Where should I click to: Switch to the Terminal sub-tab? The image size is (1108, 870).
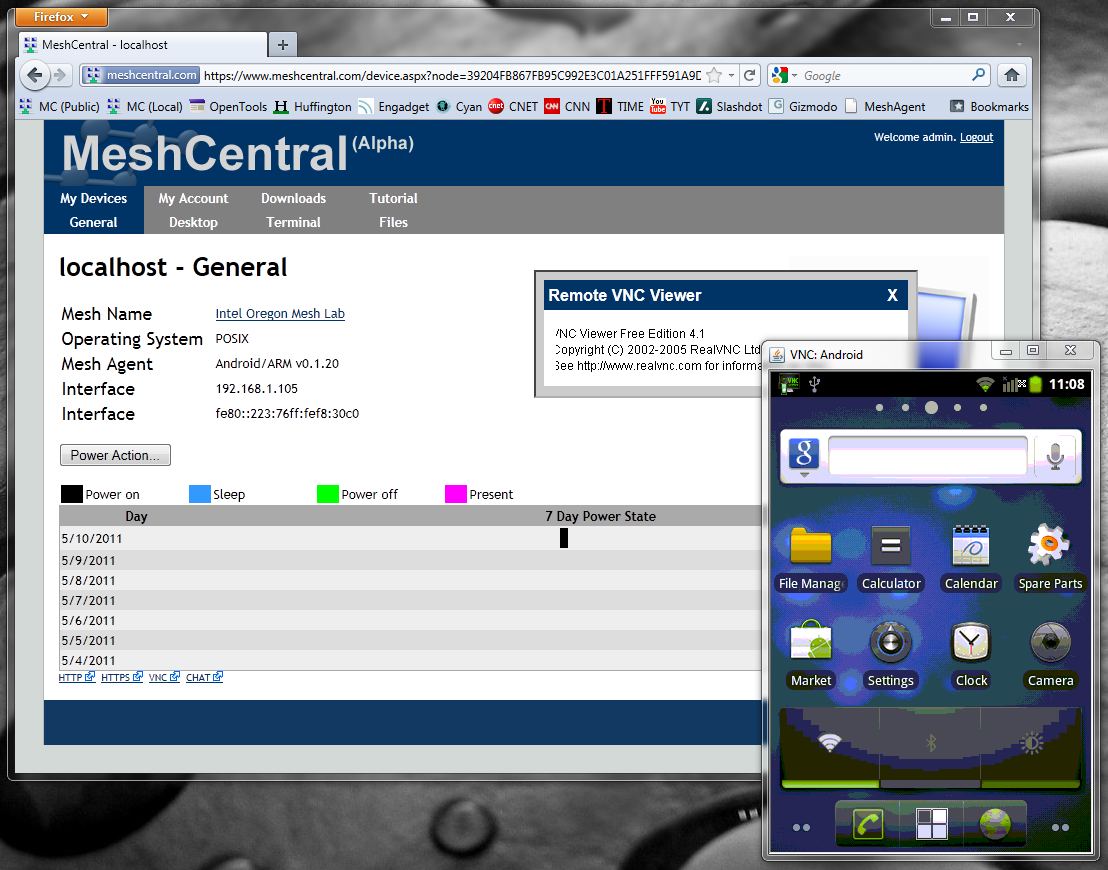coord(293,223)
